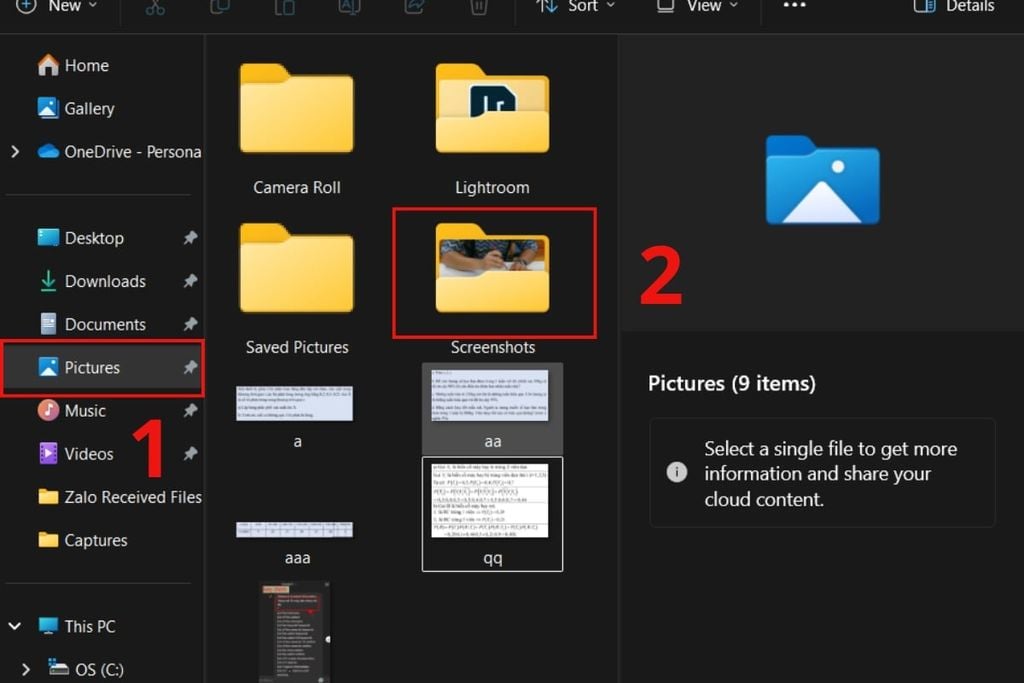Select the Saved Pictures folder

pyautogui.click(x=297, y=289)
